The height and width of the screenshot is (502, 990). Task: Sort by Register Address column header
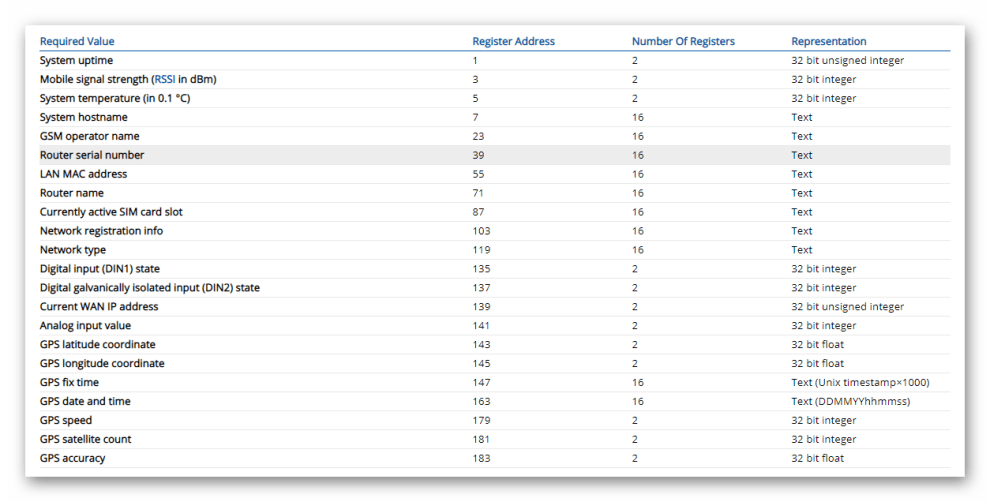513,42
